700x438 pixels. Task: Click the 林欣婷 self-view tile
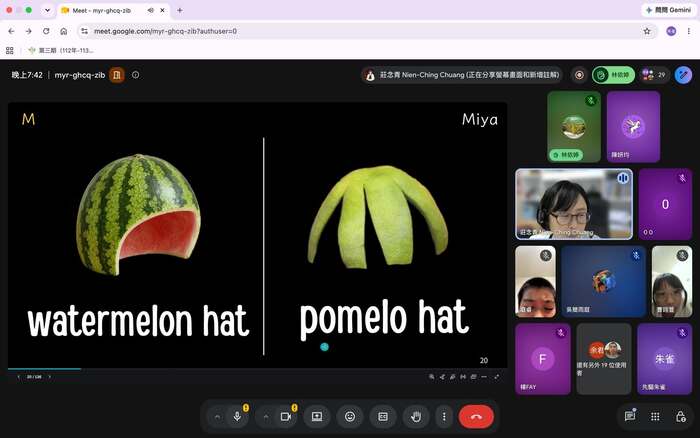(x=574, y=126)
